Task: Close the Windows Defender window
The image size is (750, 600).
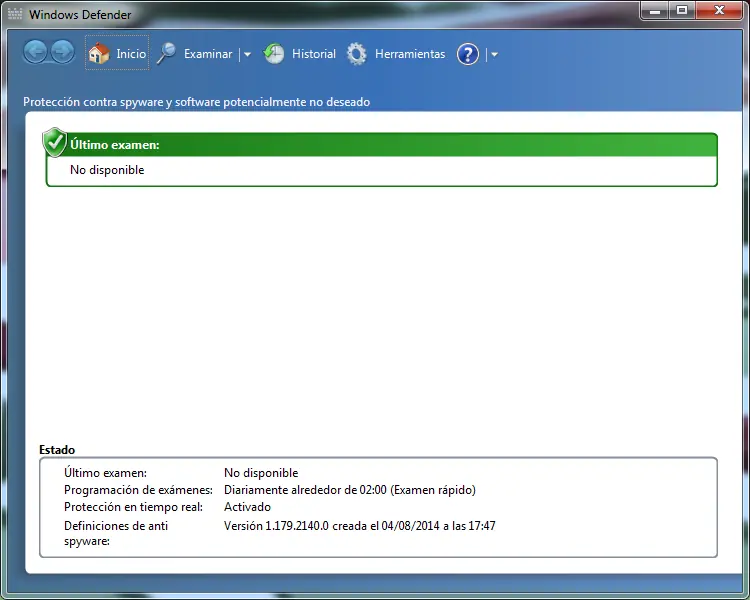Action: tap(719, 11)
